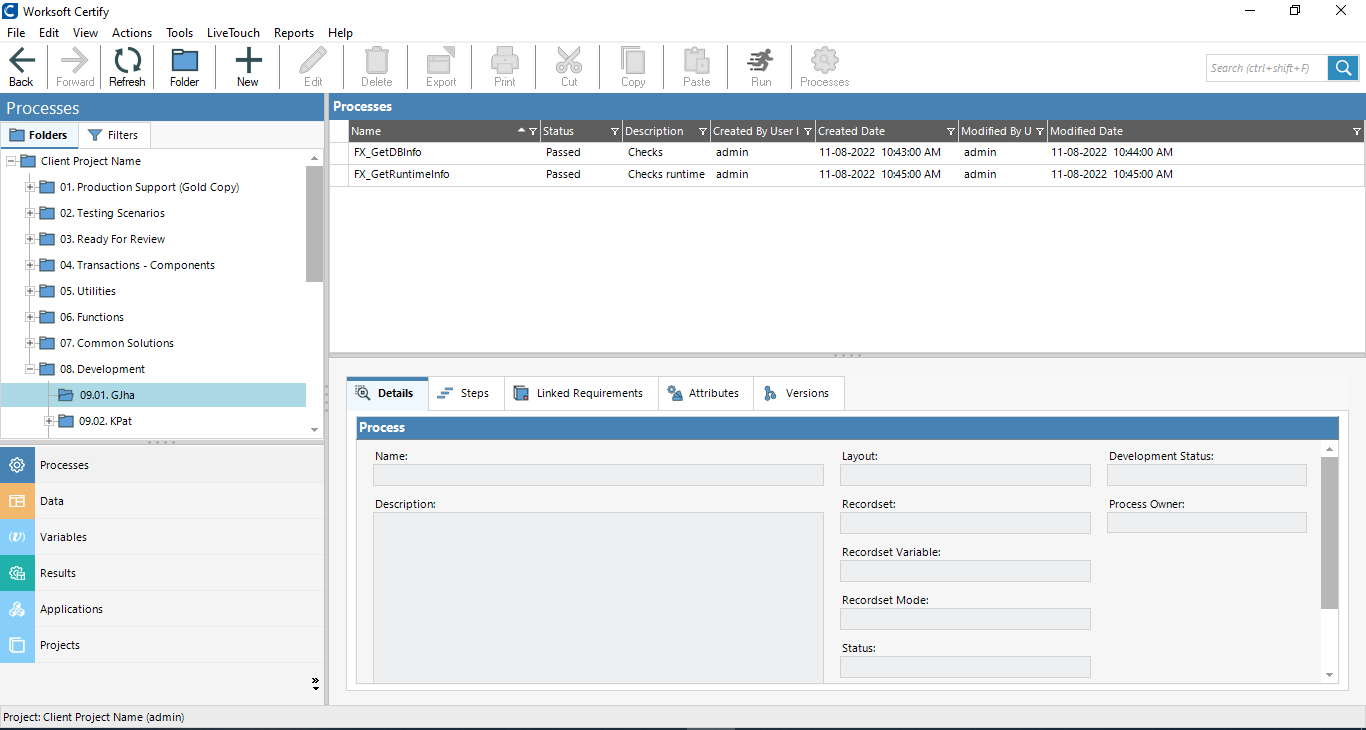The image size is (1366, 730).
Task: Open the Actions menu
Action: tap(132, 33)
